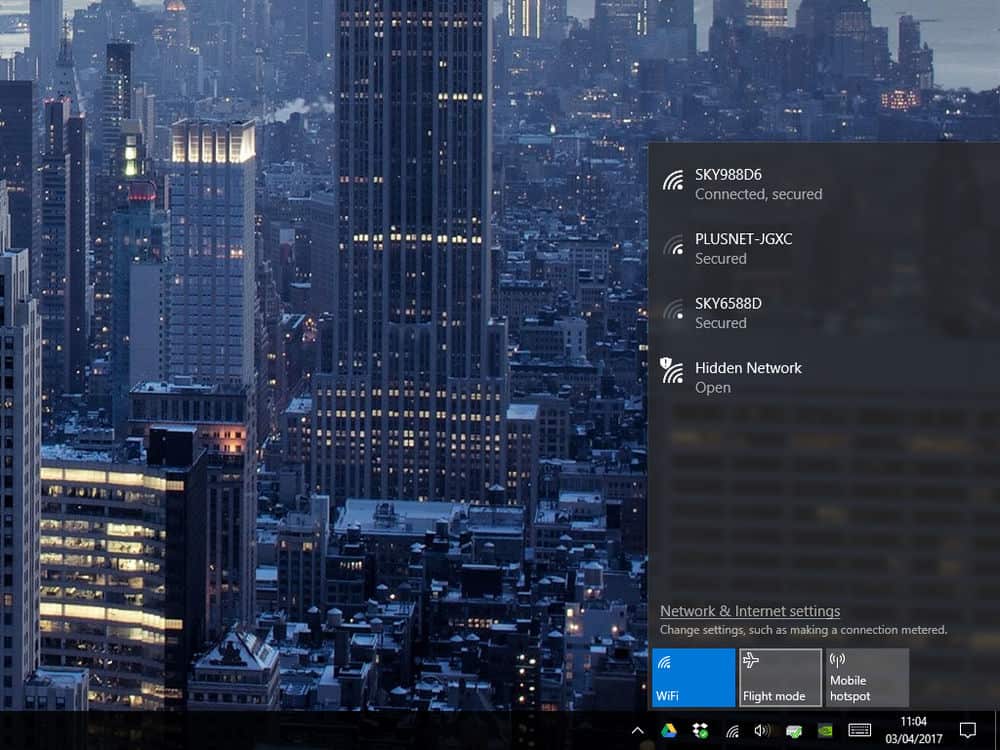Show hidden tray icons chevron
The height and width of the screenshot is (750, 1000).
tap(638, 731)
